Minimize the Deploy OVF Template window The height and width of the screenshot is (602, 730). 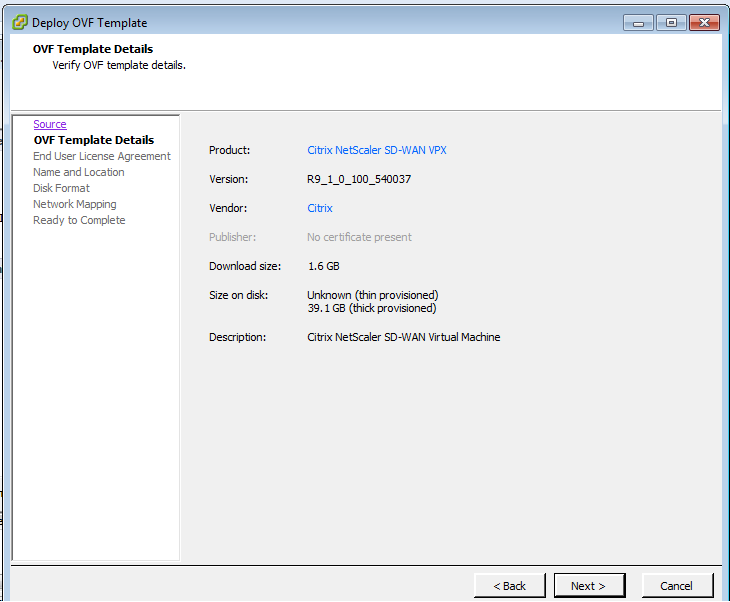638,22
